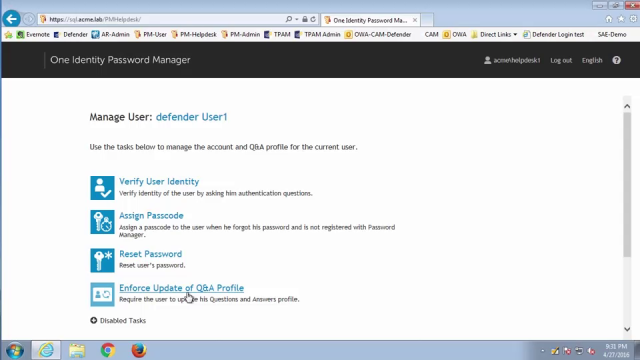Click the Verify User Identity icon
The width and height of the screenshot is (640, 360).
pos(102,188)
